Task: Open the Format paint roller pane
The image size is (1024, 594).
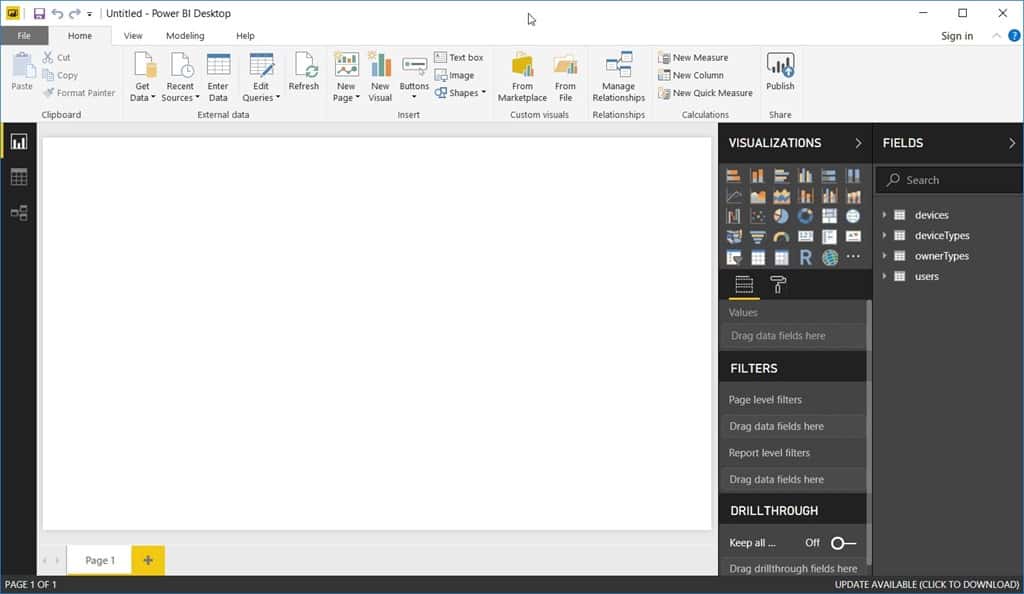Action: (x=778, y=285)
